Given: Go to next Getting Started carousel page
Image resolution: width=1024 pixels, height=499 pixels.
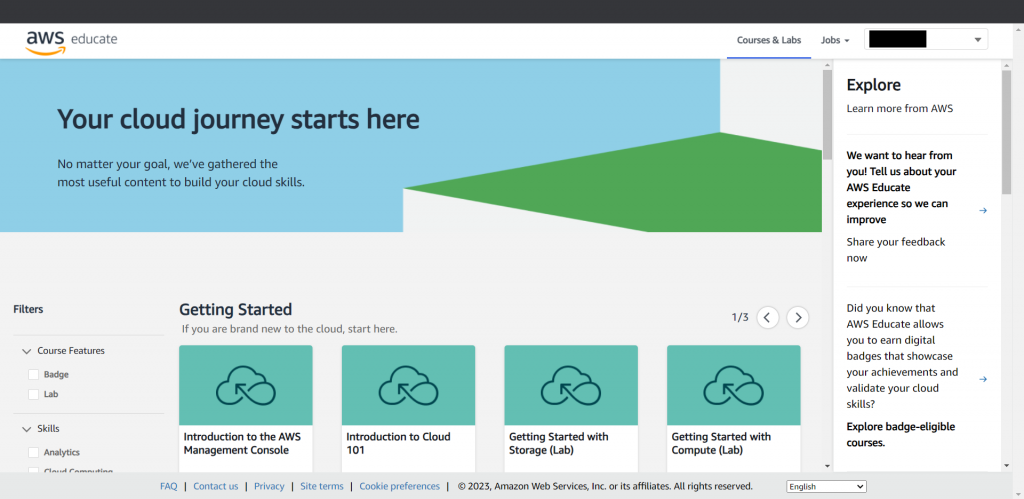Looking at the screenshot, I should coord(798,317).
